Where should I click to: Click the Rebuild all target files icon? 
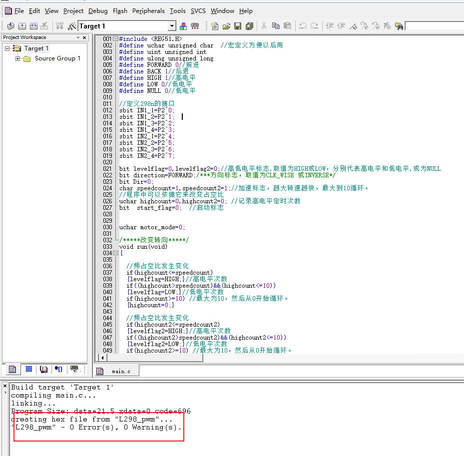pyautogui.click(x=34, y=26)
